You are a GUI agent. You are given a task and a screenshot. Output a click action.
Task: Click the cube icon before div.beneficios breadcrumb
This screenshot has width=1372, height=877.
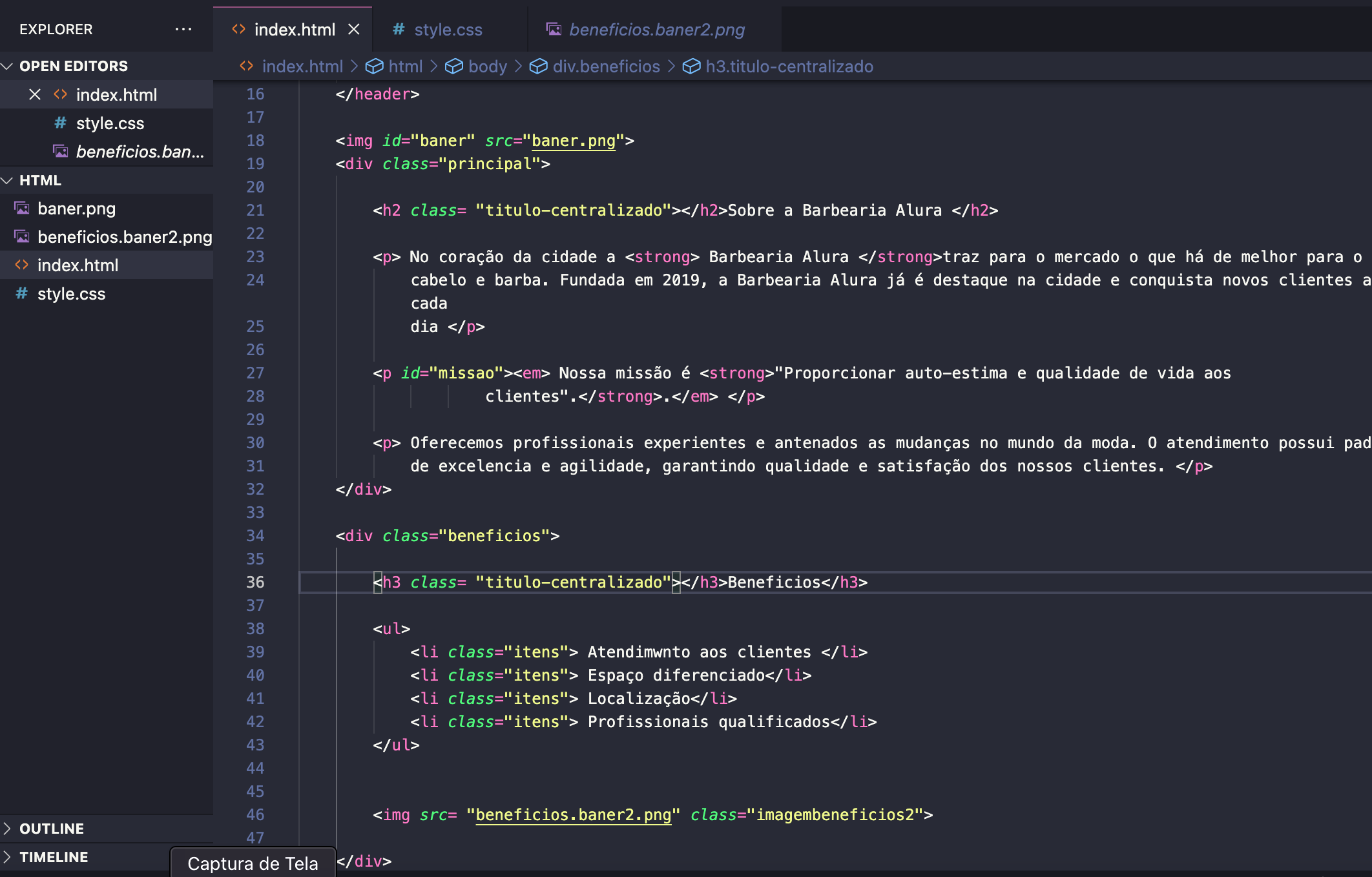[539, 67]
